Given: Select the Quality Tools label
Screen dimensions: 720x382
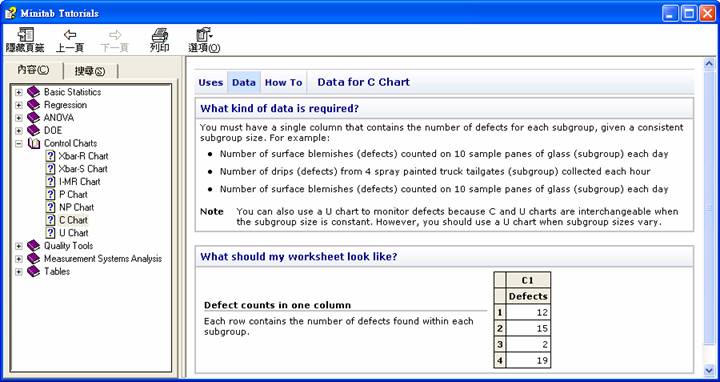Looking at the screenshot, I should 68,246.
